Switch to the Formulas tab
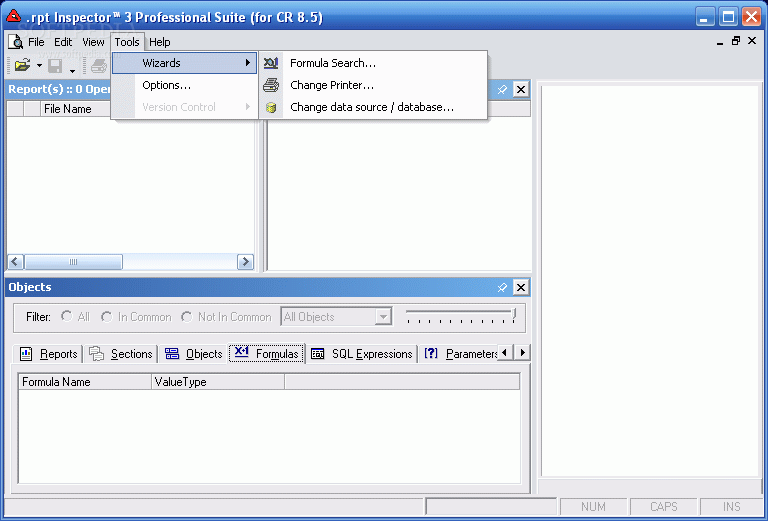The width and height of the screenshot is (768, 521). click(x=266, y=353)
